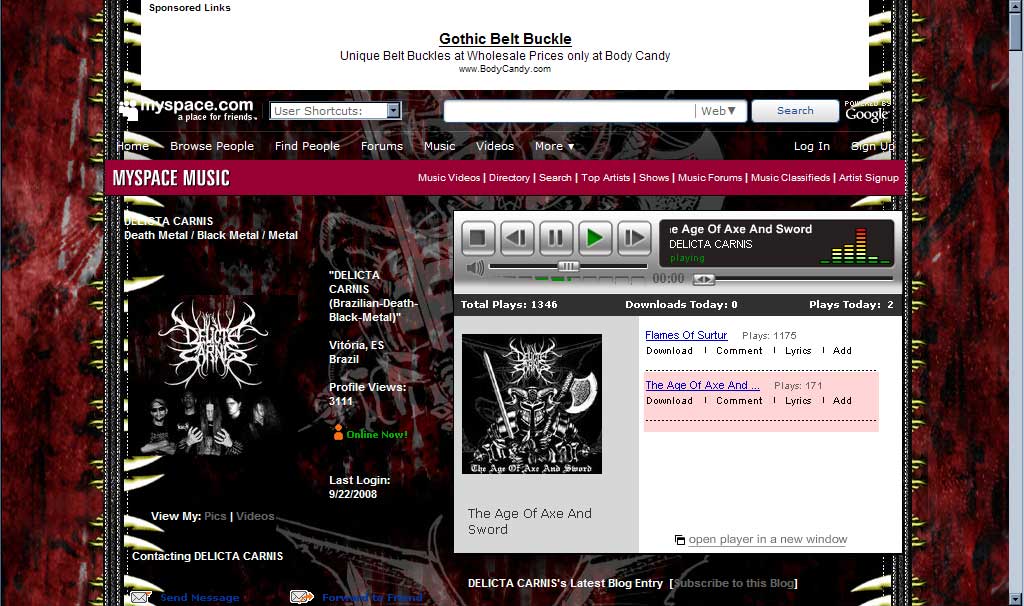Go to Home in the navigation bar

pyautogui.click(x=133, y=146)
